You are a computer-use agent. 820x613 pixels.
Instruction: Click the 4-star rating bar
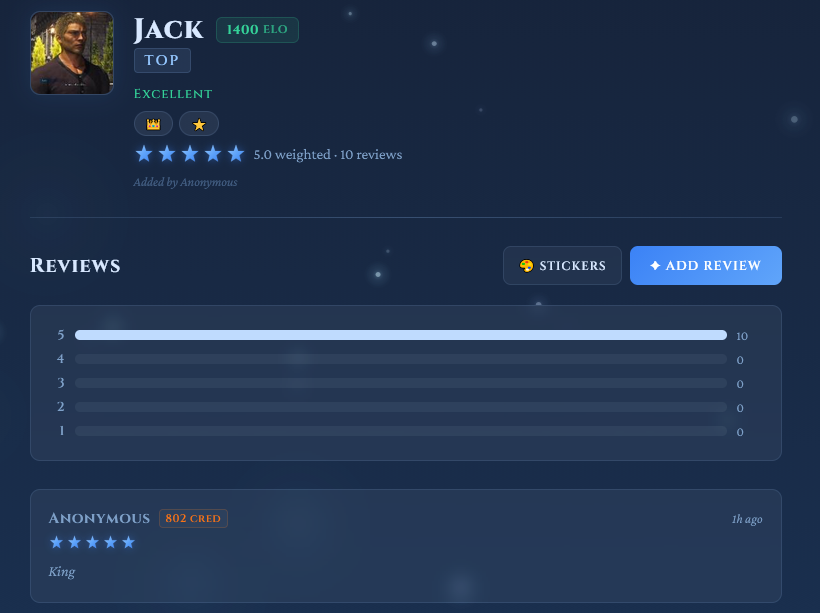click(401, 359)
